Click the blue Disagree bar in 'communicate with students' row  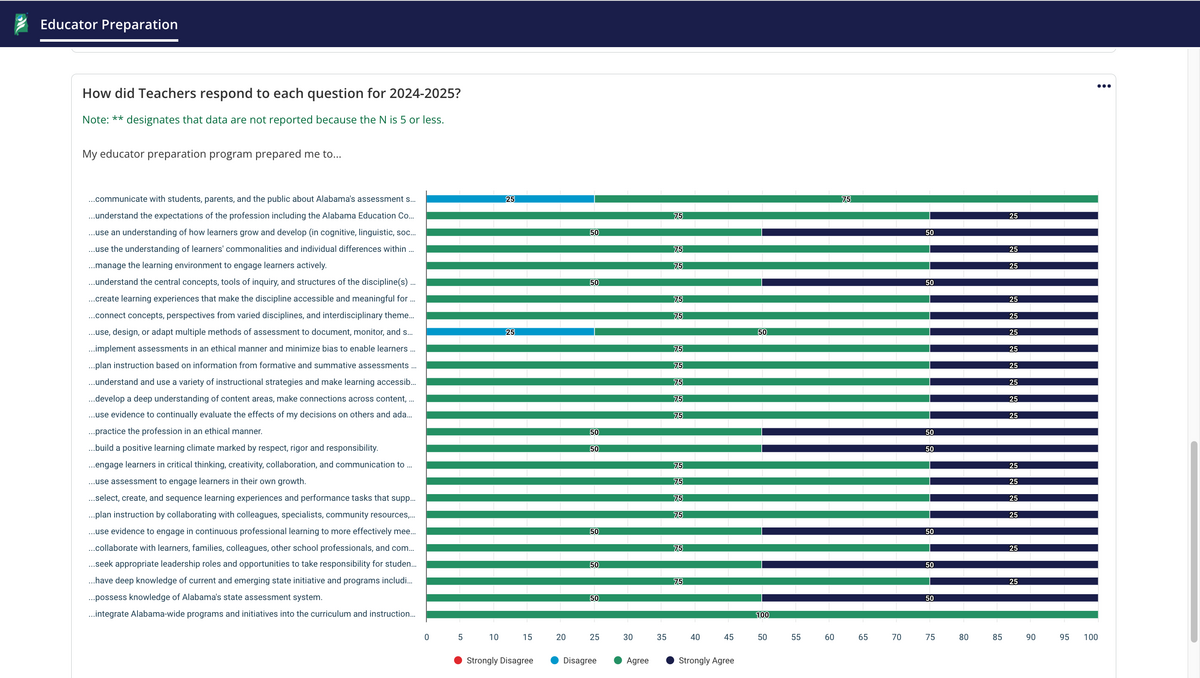tap(510, 199)
